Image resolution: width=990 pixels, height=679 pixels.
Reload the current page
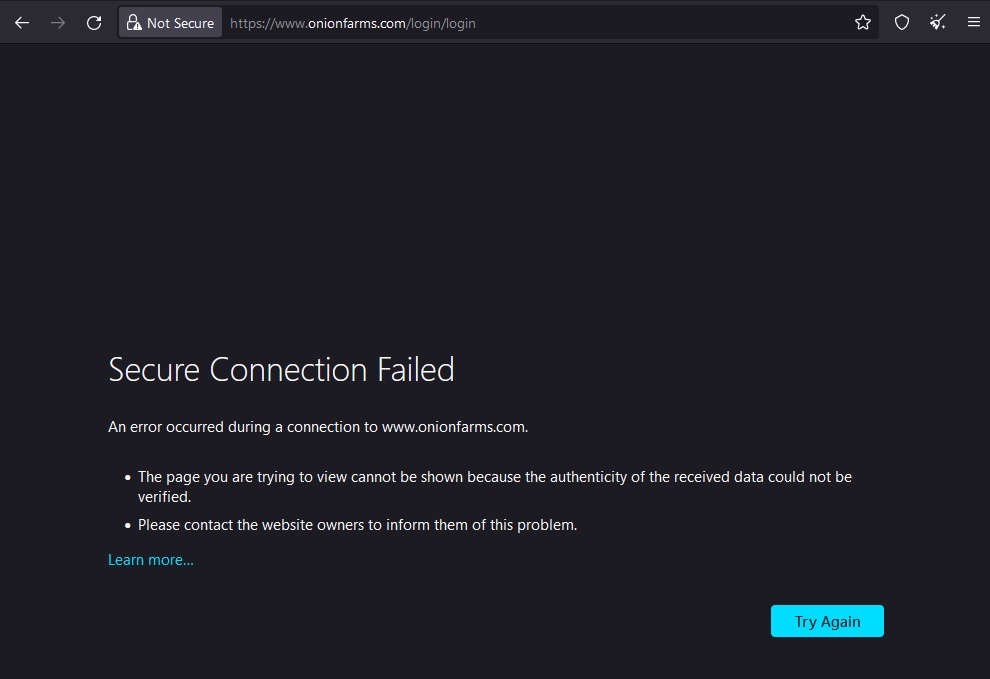[x=94, y=22]
